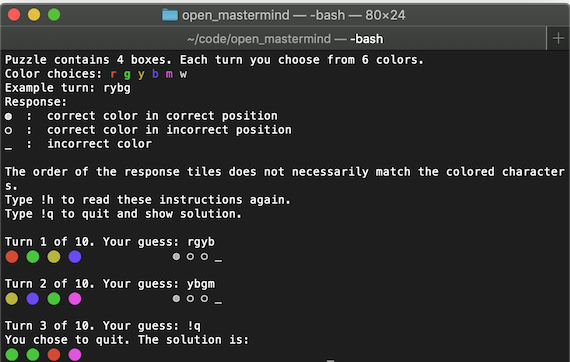Click the filled response peg for Turn 2

pos(176,299)
